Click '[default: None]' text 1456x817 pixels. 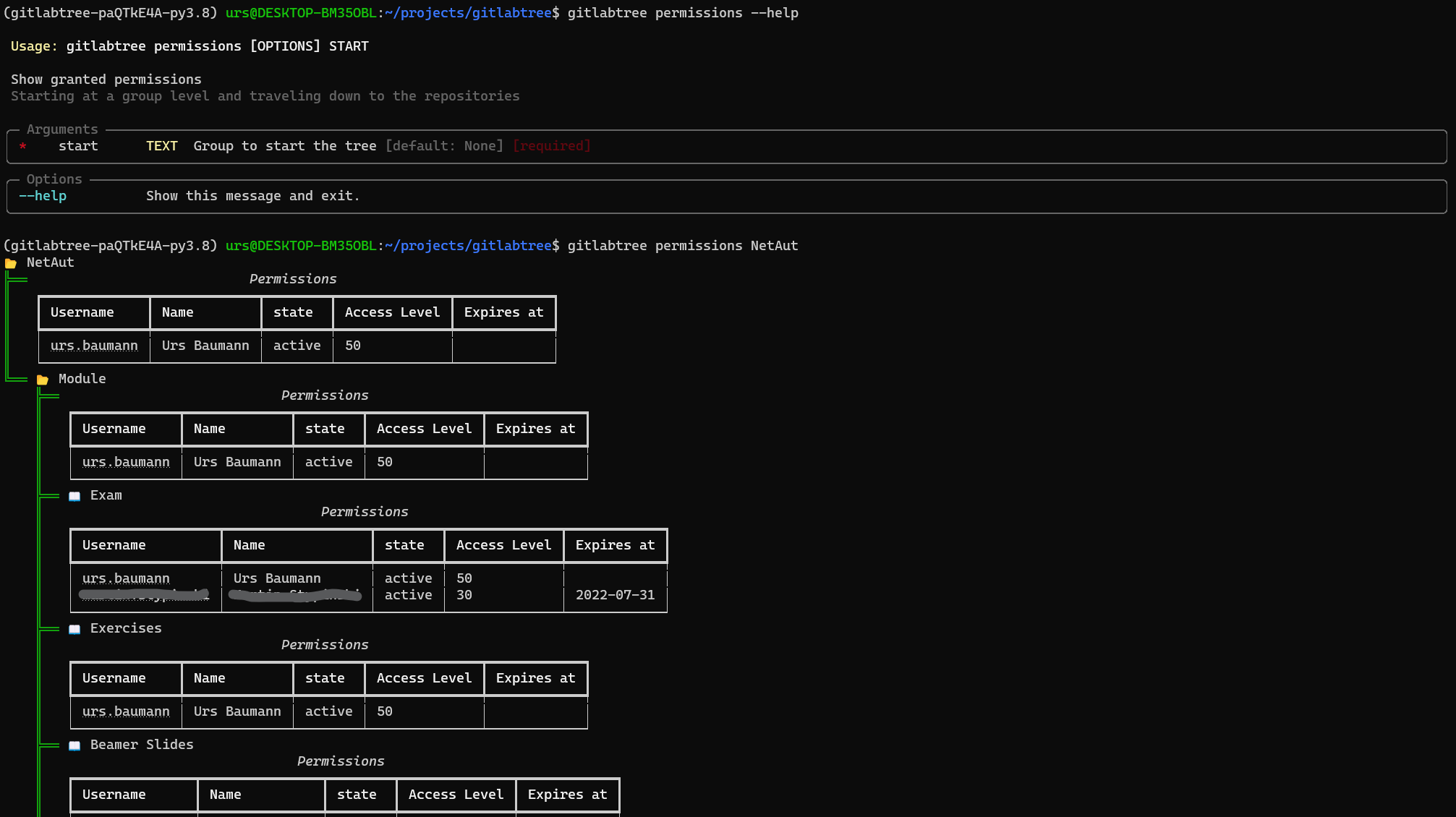pos(445,146)
